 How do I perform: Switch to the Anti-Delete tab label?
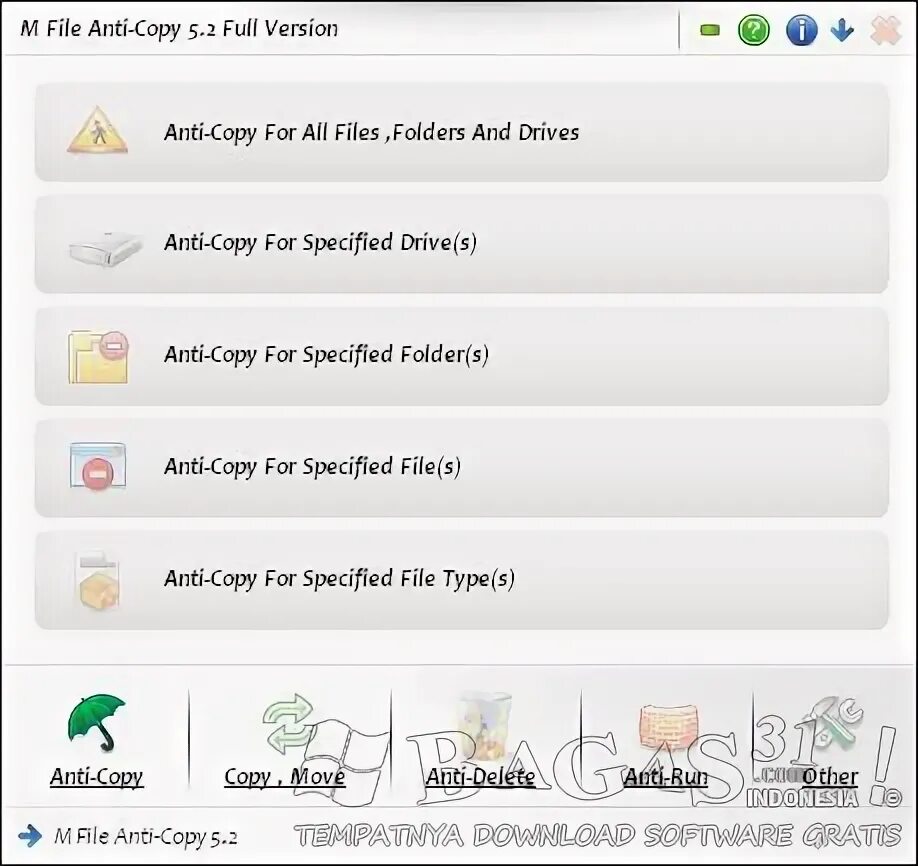pyautogui.click(x=480, y=777)
